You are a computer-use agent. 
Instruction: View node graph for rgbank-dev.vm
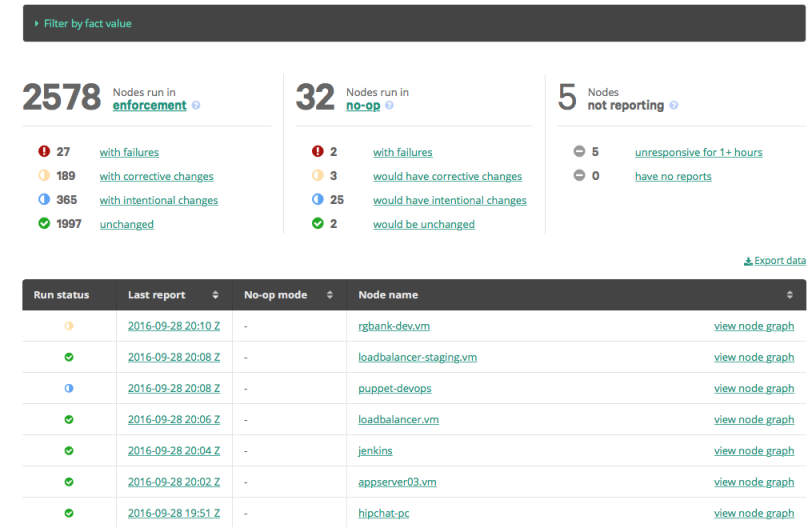tap(754, 326)
